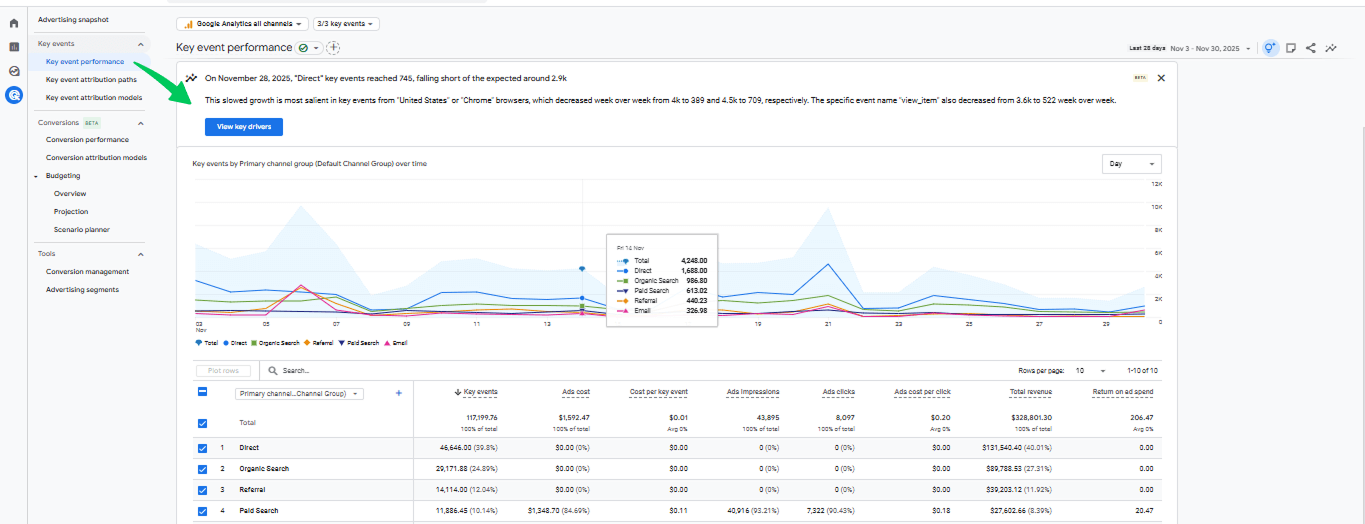Open Google Analytics all channels dropdown
Image resolution: width=1365 pixels, height=524 pixels.
(241, 23)
